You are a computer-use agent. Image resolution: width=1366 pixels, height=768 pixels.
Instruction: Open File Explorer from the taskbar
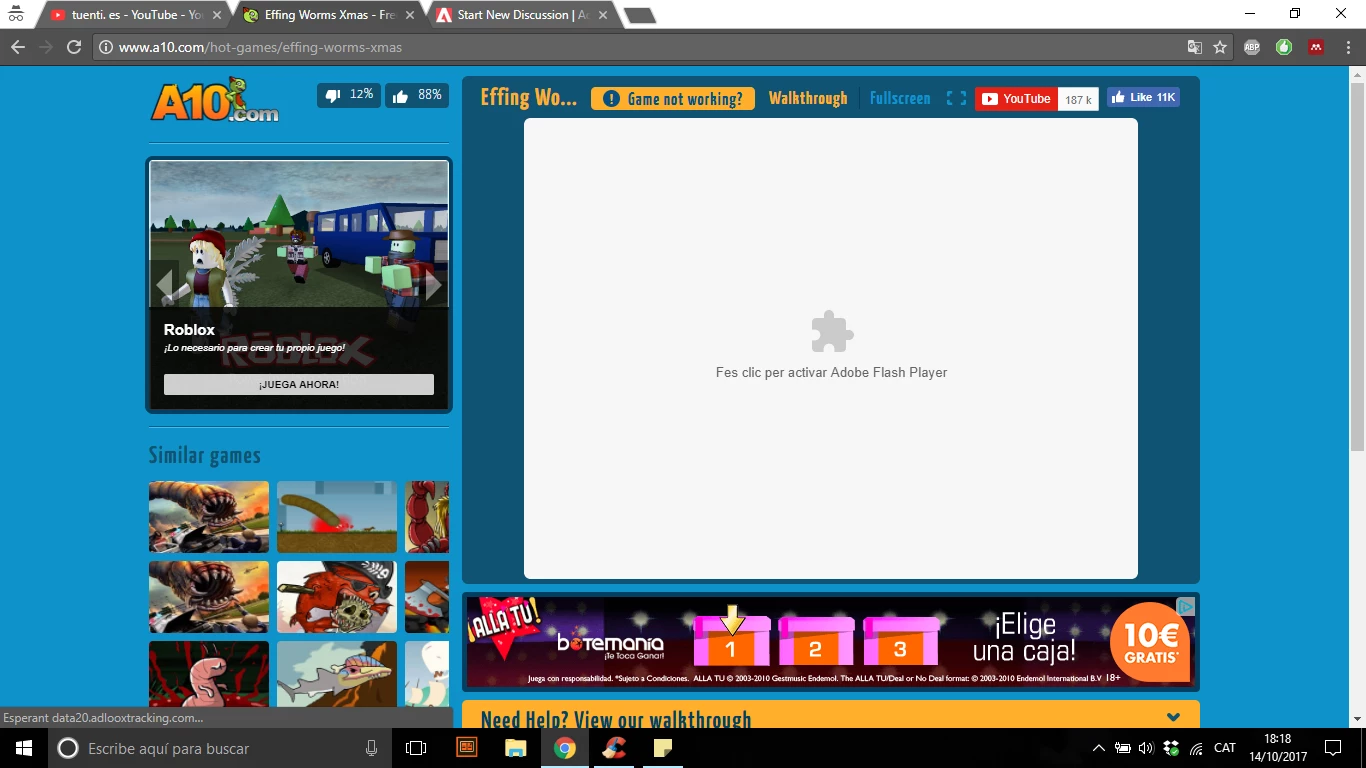point(515,748)
